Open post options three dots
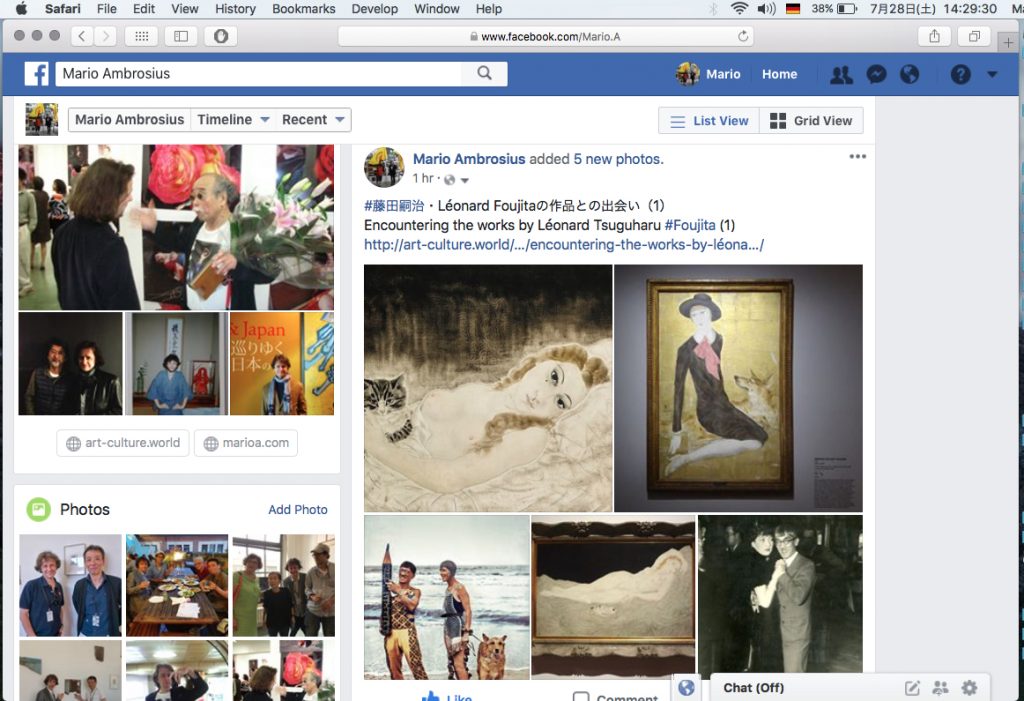 [857, 156]
